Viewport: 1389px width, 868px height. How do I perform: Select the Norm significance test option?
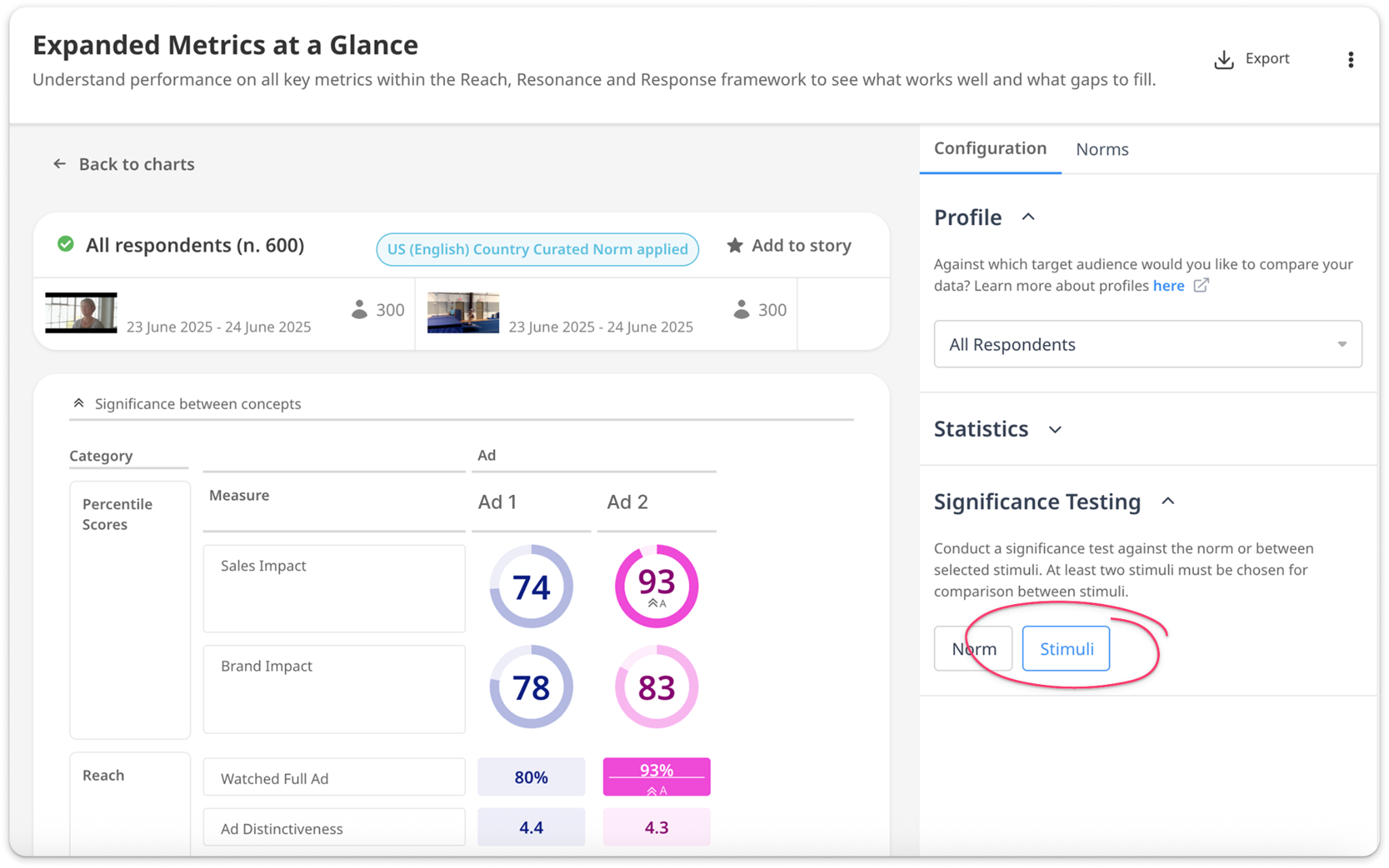coord(973,649)
